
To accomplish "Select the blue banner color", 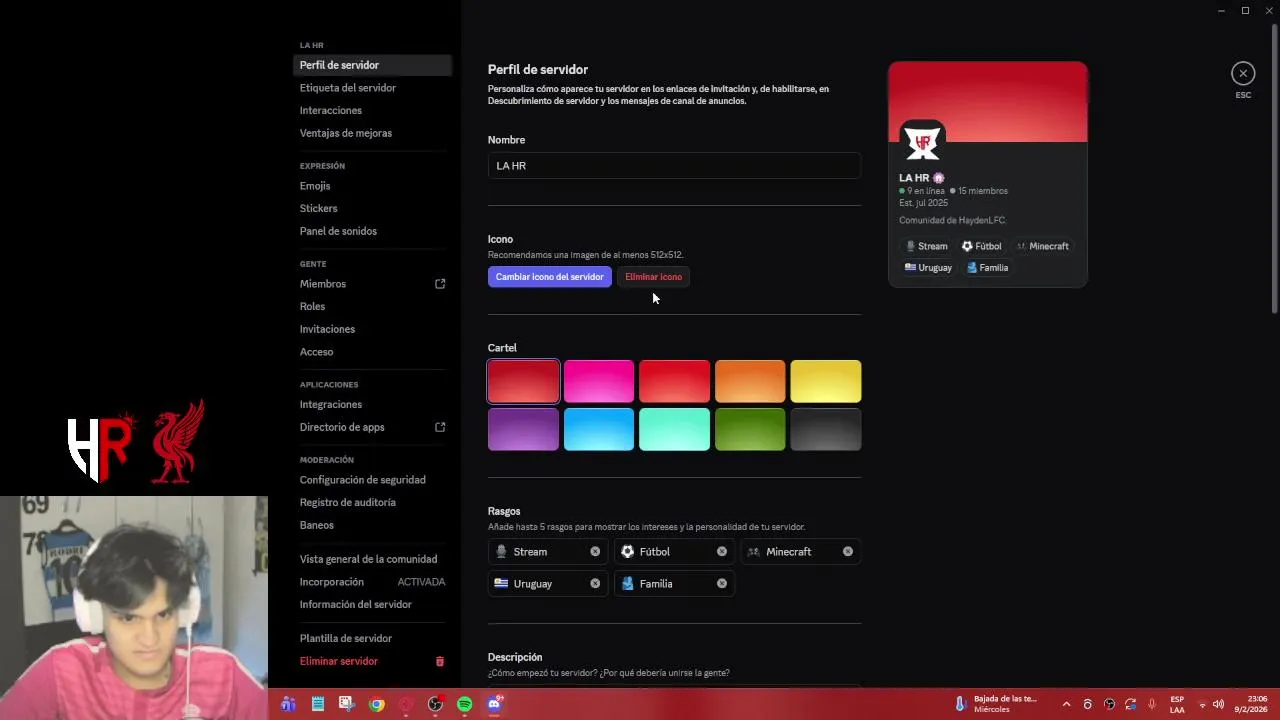I will (599, 429).
